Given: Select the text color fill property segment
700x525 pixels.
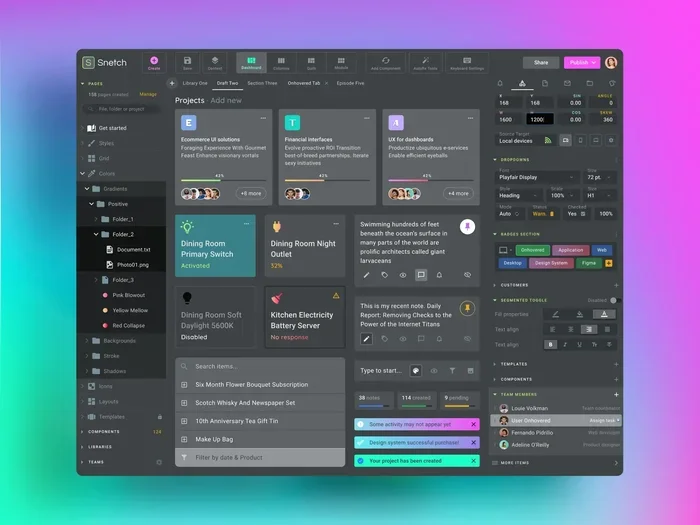Looking at the screenshot, I should click(x=604, y=314).
